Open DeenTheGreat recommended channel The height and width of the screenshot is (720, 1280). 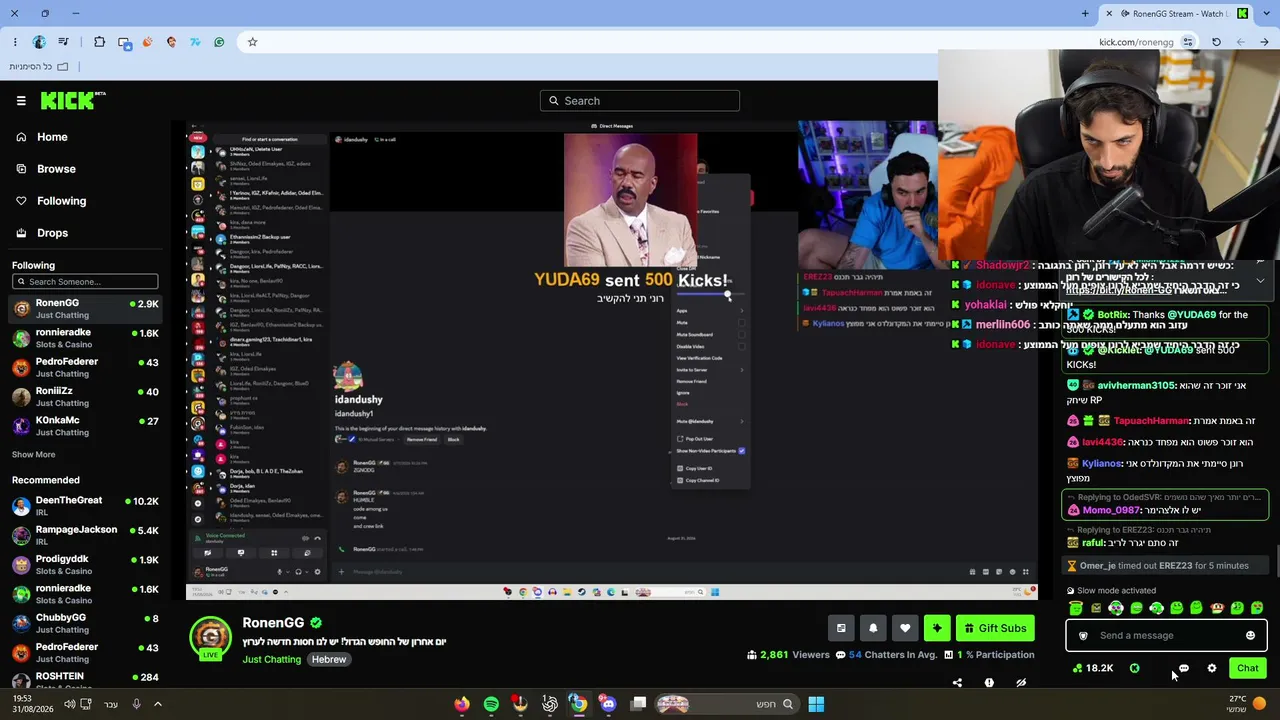coord(85,506)
